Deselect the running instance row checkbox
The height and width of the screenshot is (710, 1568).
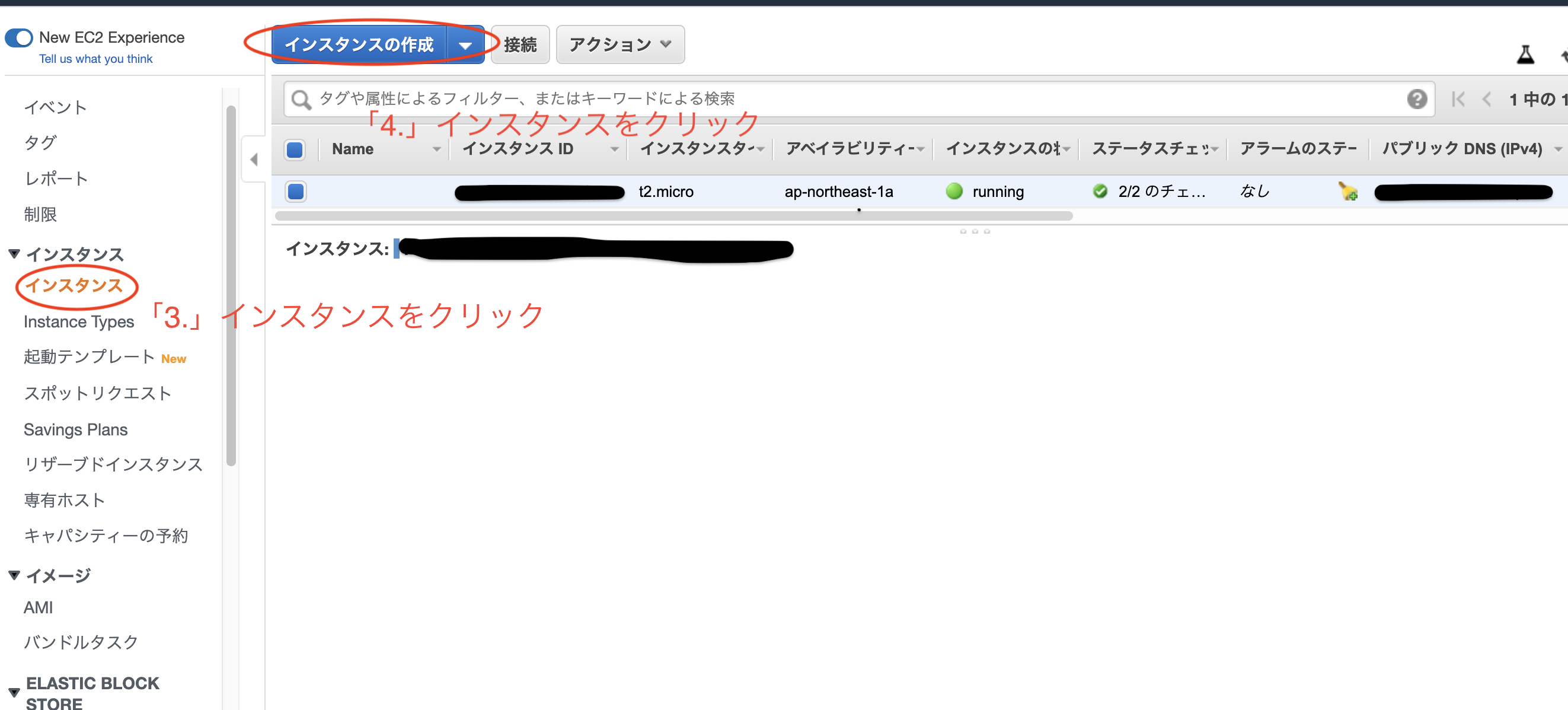(x=296, y=191)
